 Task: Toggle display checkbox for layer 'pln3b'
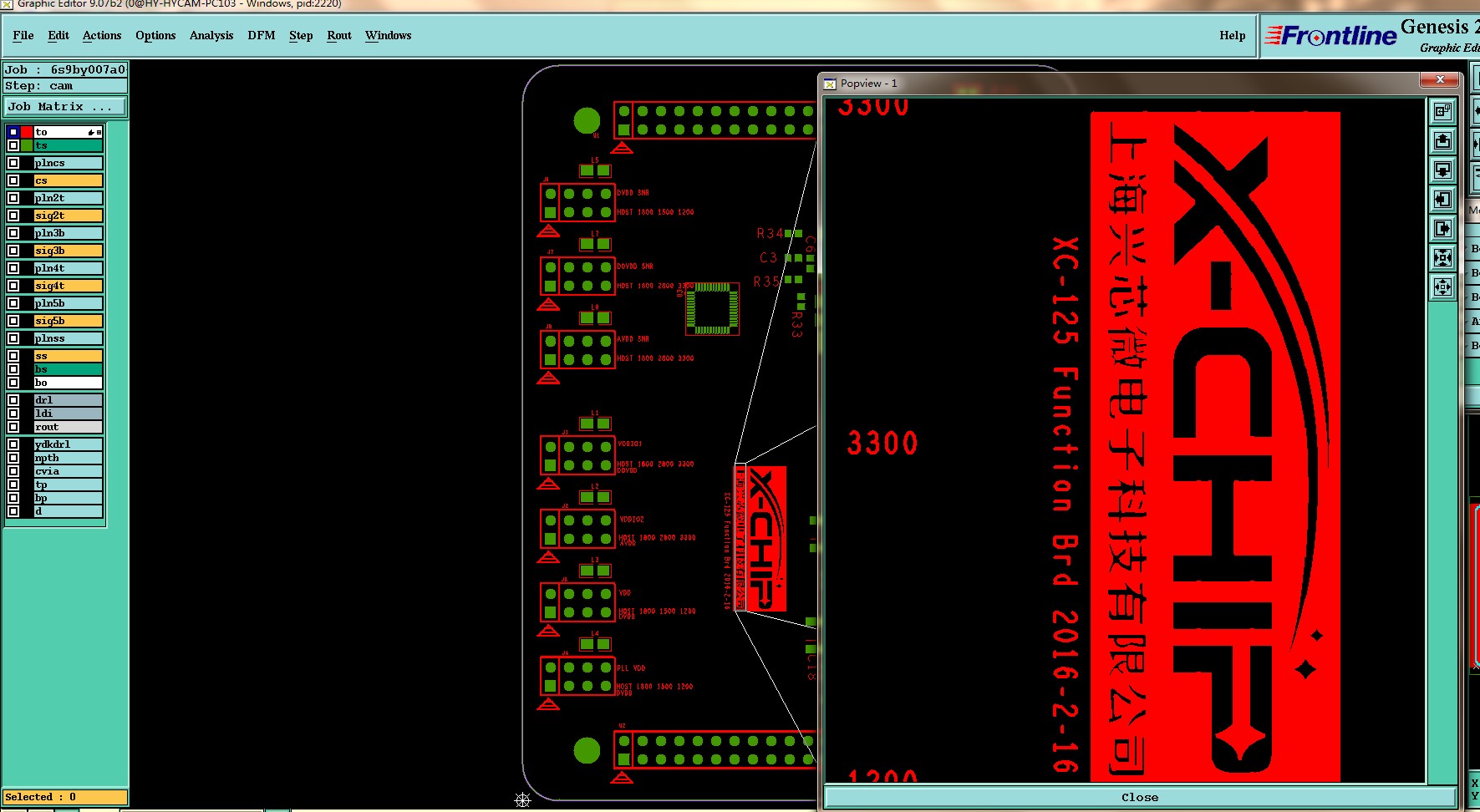click(x=13, y=233)
